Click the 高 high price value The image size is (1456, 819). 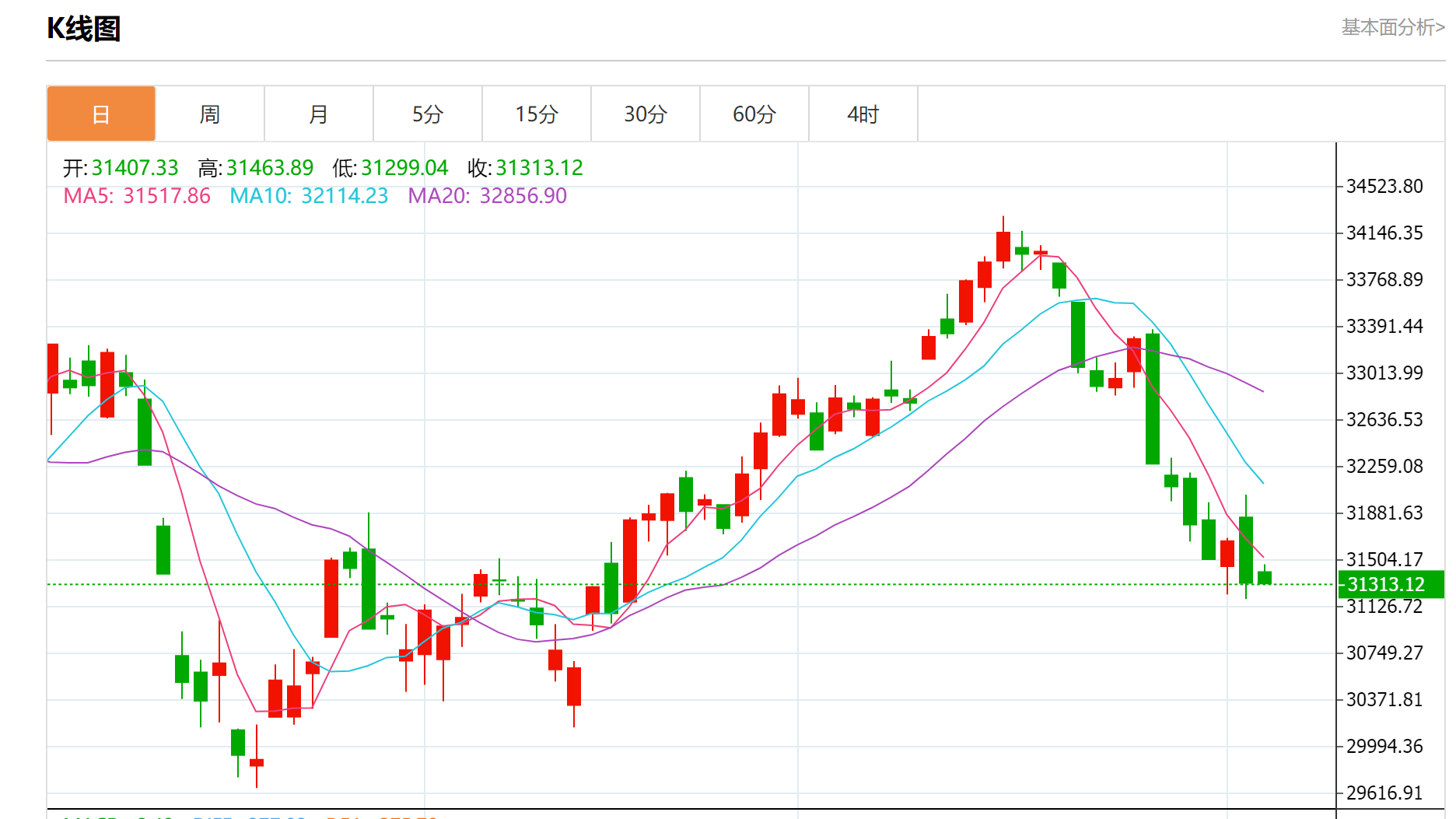269,168
